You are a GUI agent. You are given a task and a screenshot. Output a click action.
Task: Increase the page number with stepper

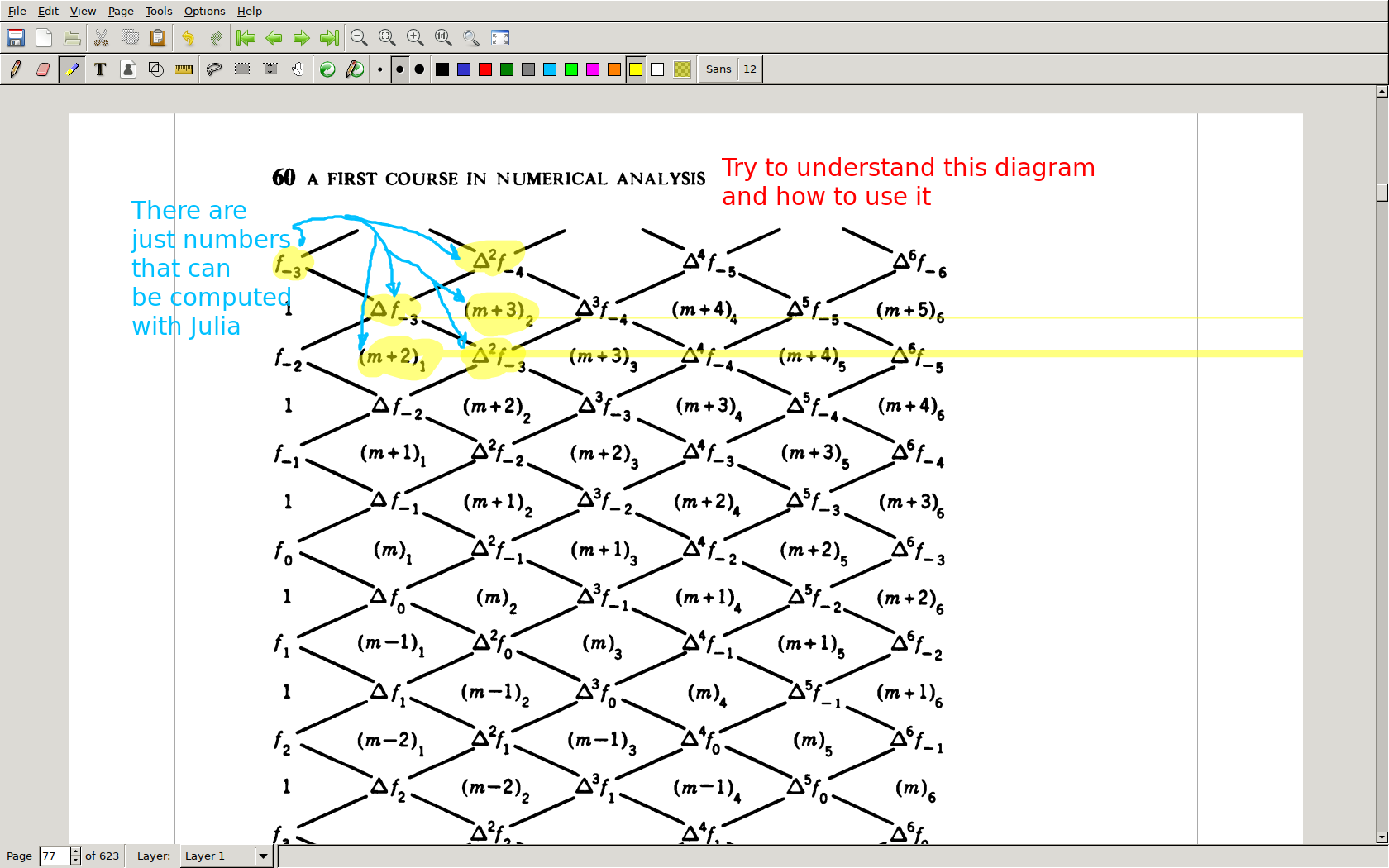(75, 851)
